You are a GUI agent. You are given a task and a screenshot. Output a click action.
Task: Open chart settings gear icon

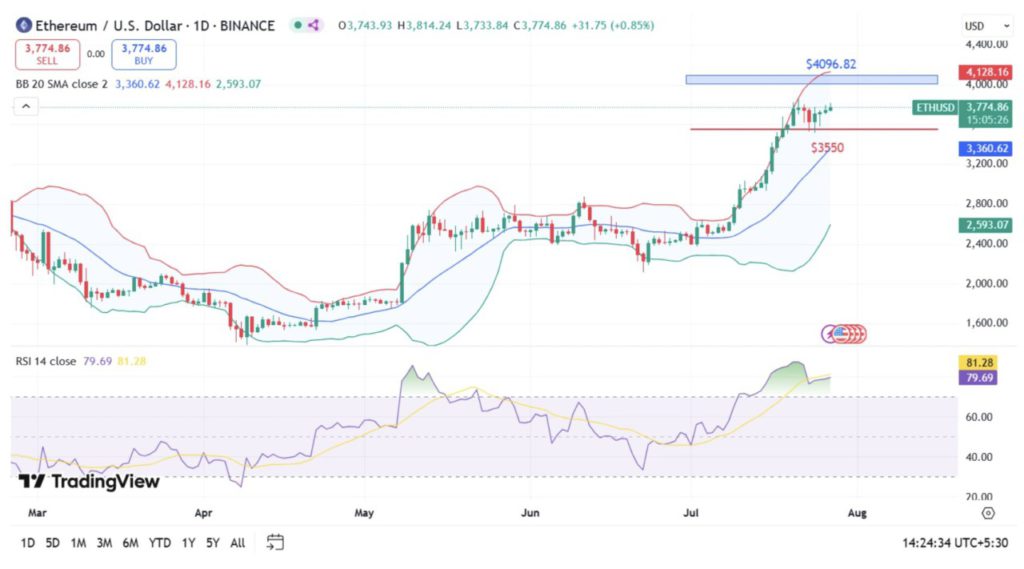(987, 513)
